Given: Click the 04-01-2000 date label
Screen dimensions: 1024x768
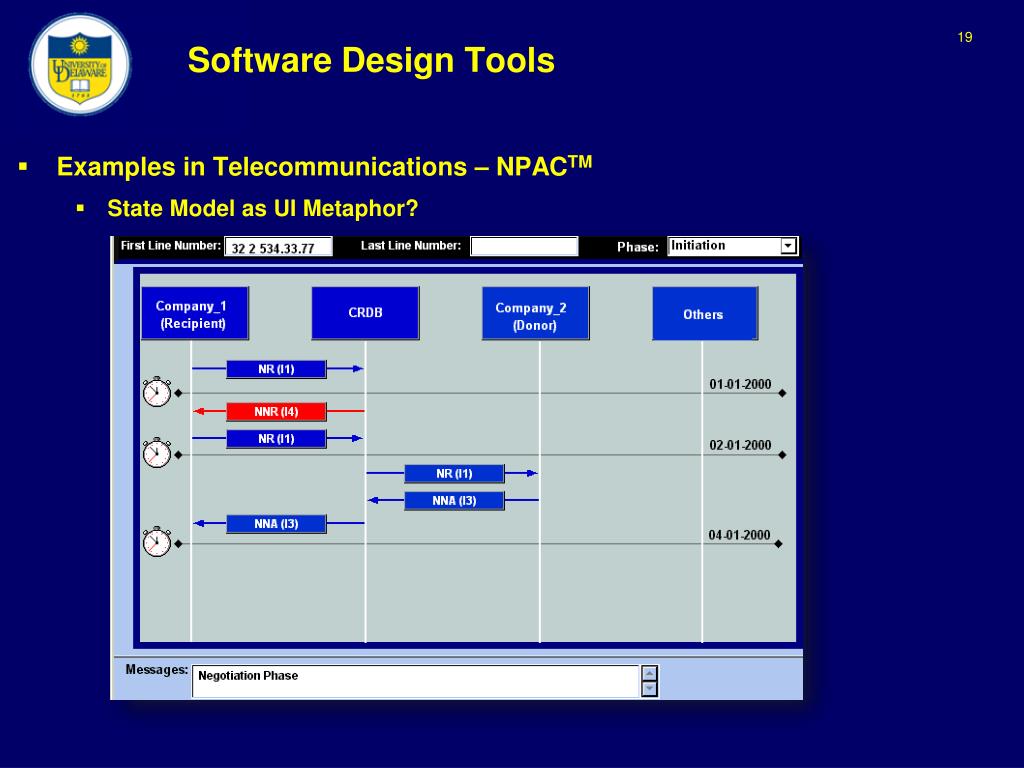Looking at the screenshot, I should tap(739, 535).
